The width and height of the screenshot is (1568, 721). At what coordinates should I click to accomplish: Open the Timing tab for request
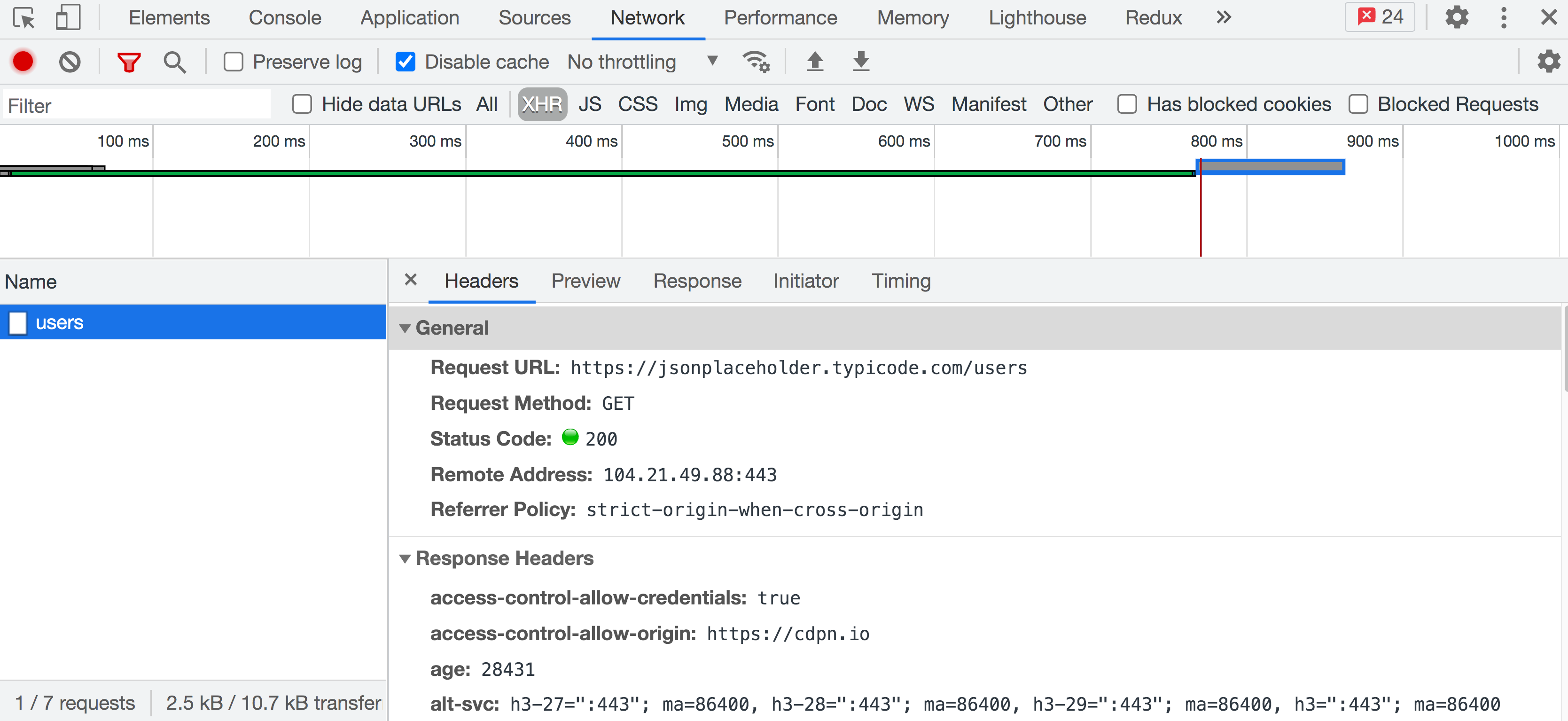pyautogui.click(x=901, y=281)
